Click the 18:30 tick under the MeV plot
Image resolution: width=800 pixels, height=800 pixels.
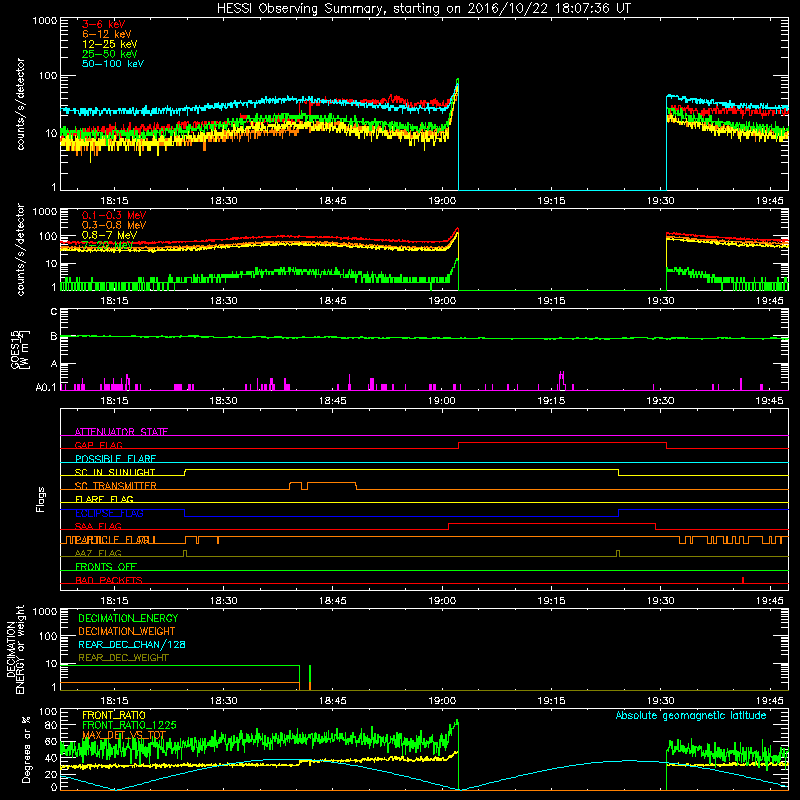point(223,301)
